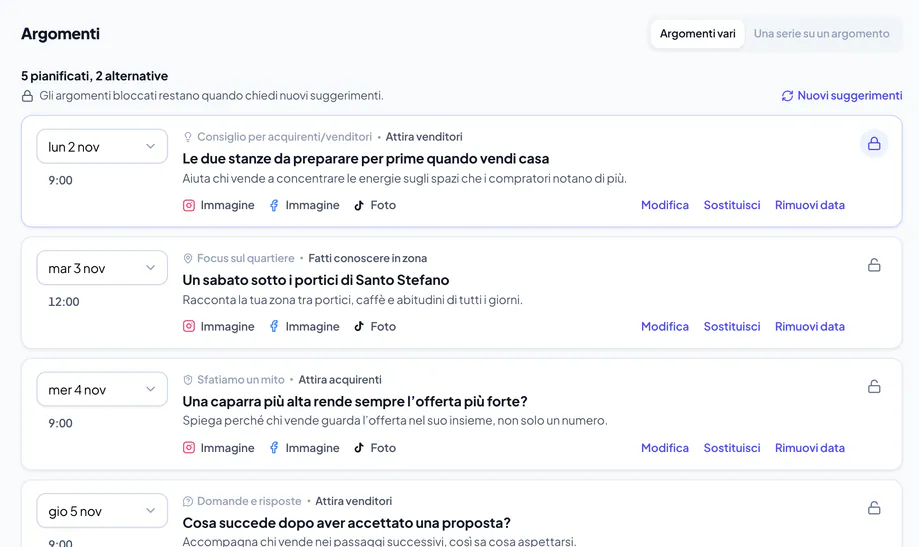Click 'Rimuovi data' on the 'Santo Stefano' card
Screen dimensions: 919x547
(810, 327)
